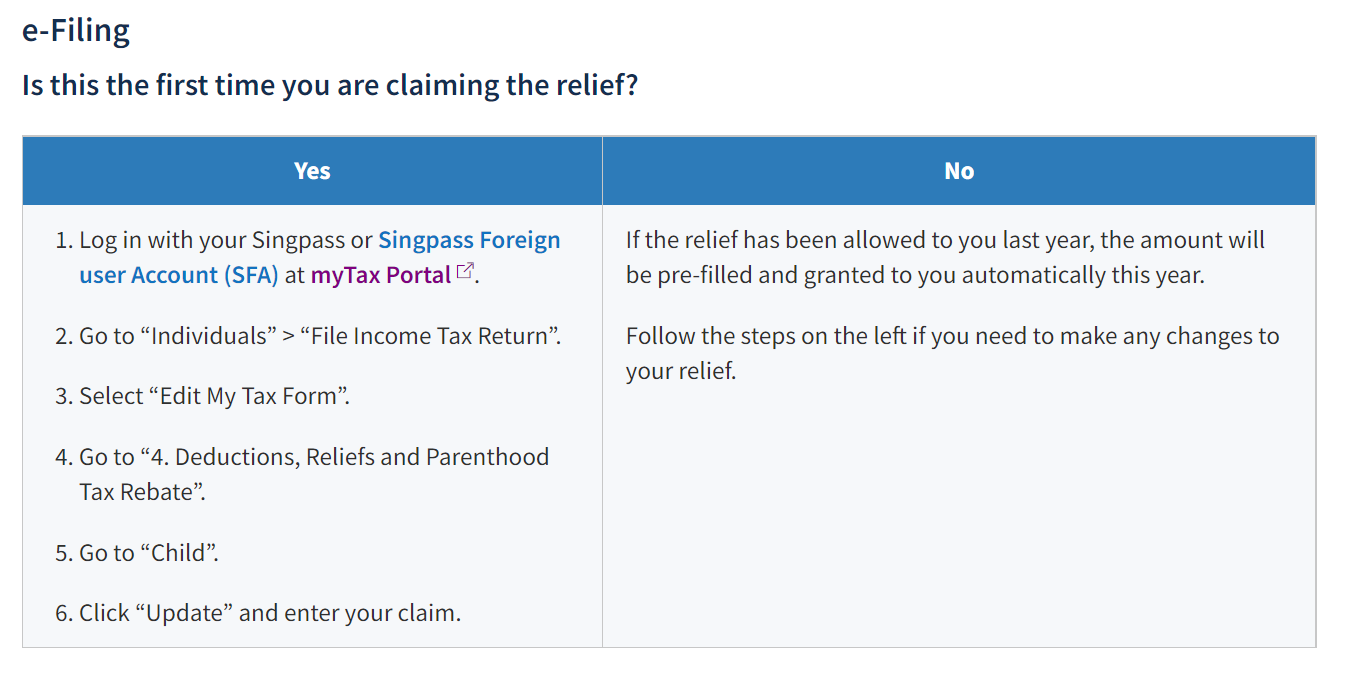Screen dimensions: 1346x684
Task: Select the Yes column header
Action: click(312, 171)
